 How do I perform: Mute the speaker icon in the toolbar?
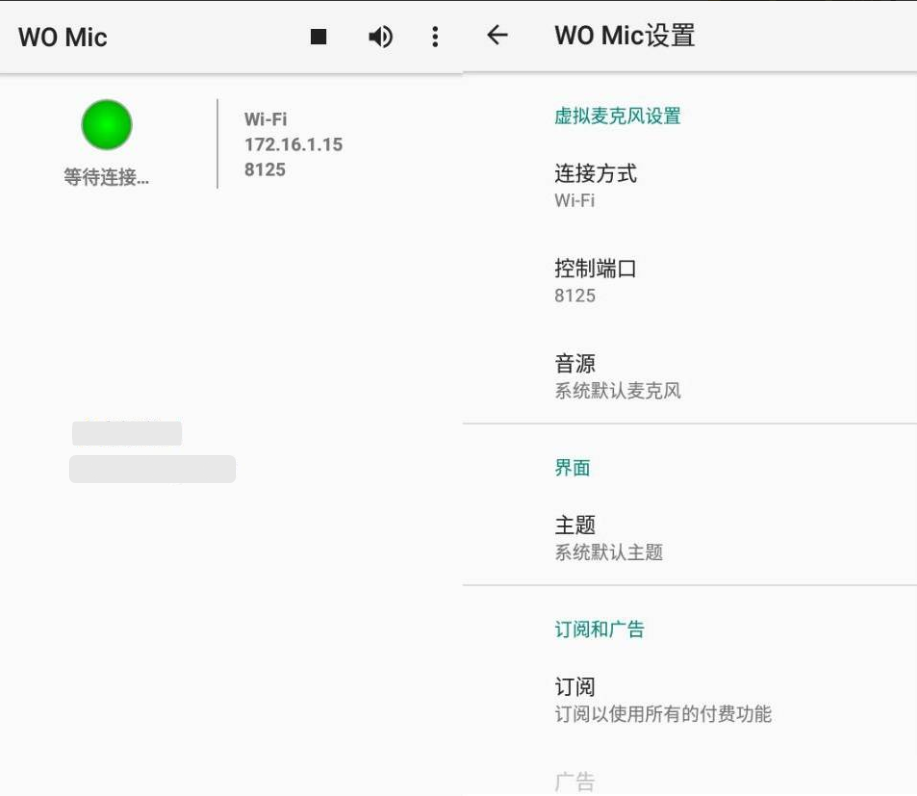coord(380,37)
